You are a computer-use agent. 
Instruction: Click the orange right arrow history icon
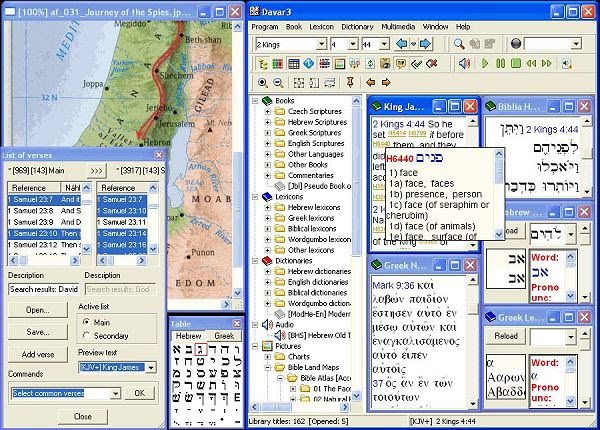point(386,82)
